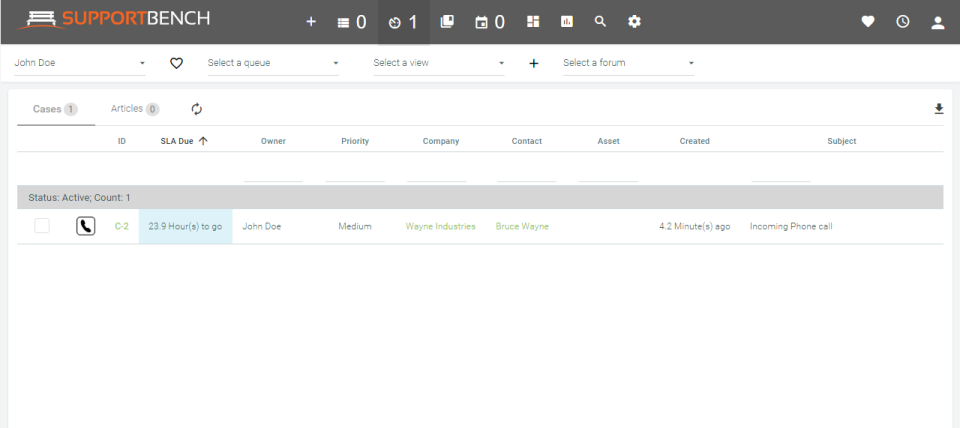The height and width of the screenshot is (428, 960).
Task: Click the '23.9 Hour(s) to go' SLA cell
Action: click(186, 227)
